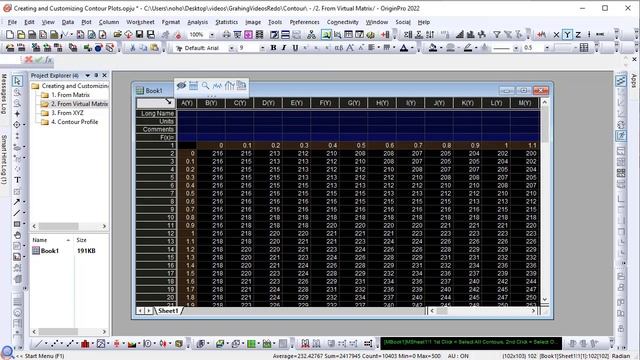Select folder 3. From XYZ

[x=67, y=113]
